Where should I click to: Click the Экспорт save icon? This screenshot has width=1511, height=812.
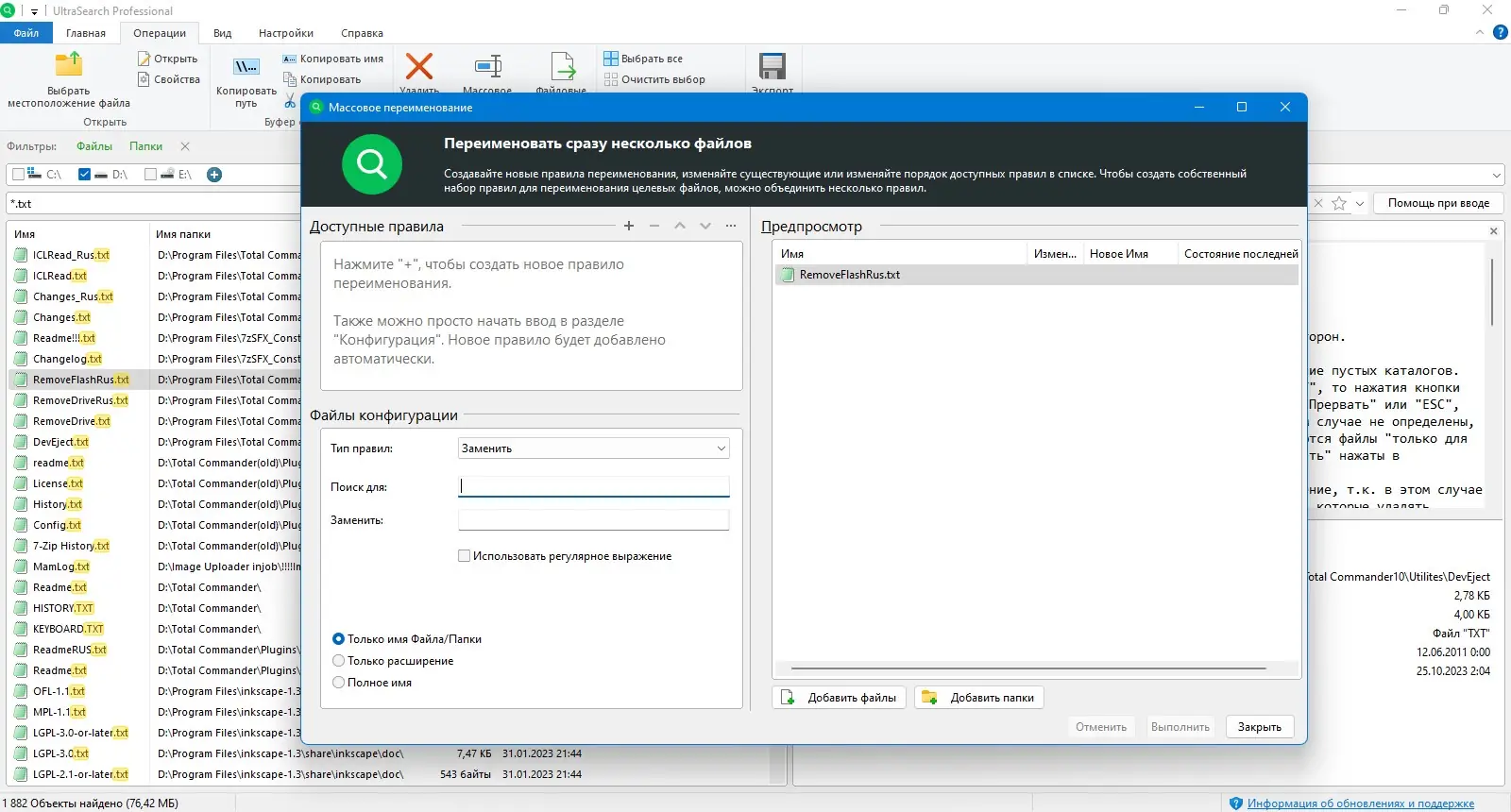(x=772, y=67)
